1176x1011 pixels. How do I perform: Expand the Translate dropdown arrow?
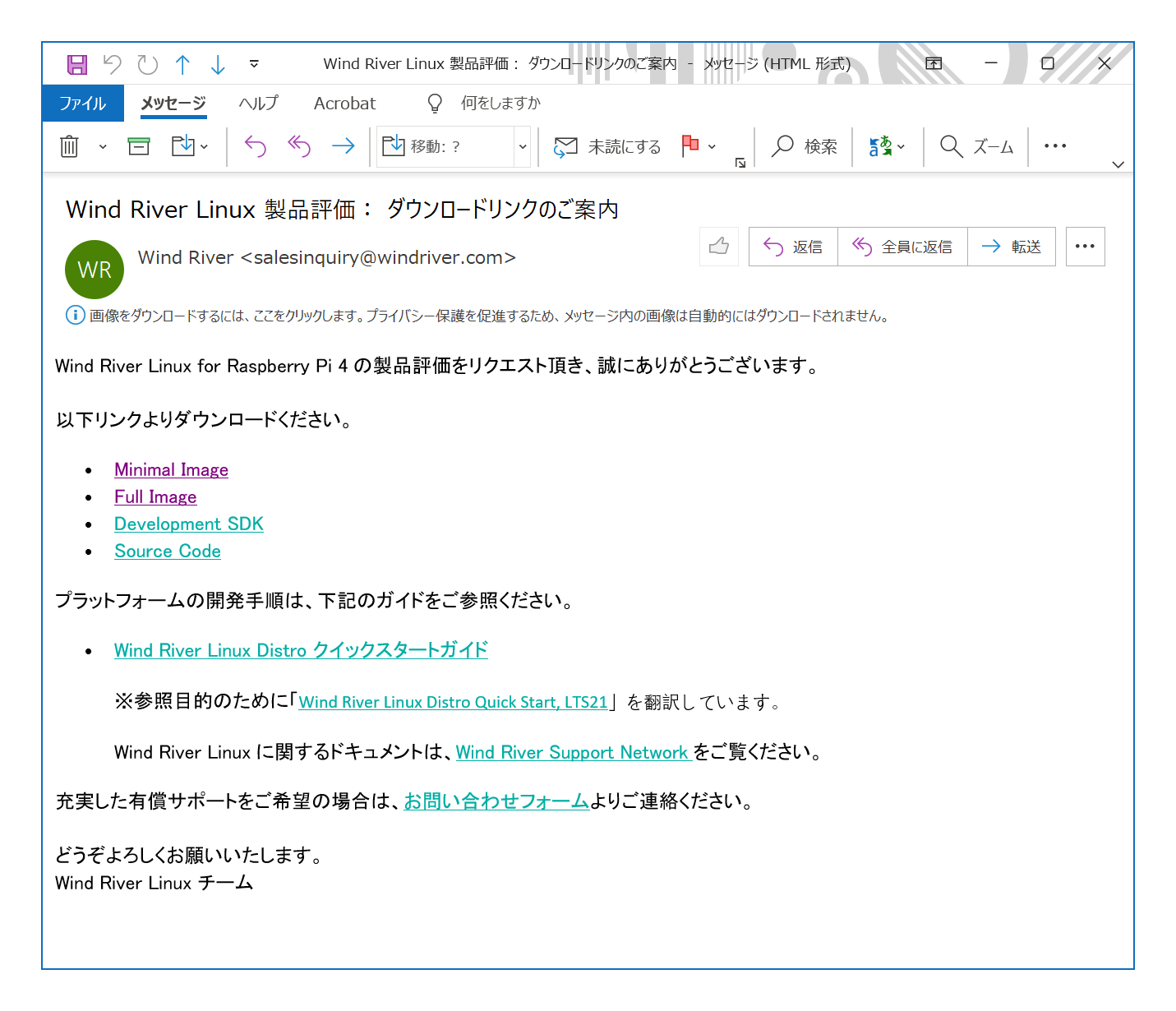[901, 147]
